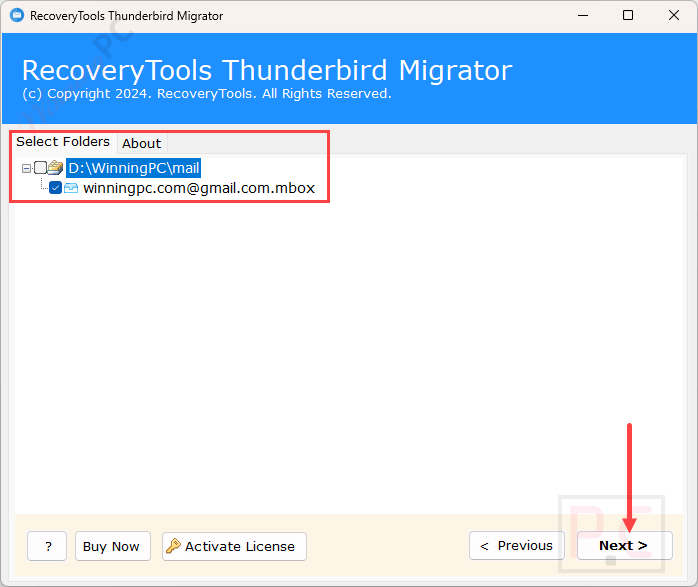Screen dimensions: 698x587
Task: Click the RecoveryTools Thunderbird Migrator header title
Action: (x=266, y=71)
